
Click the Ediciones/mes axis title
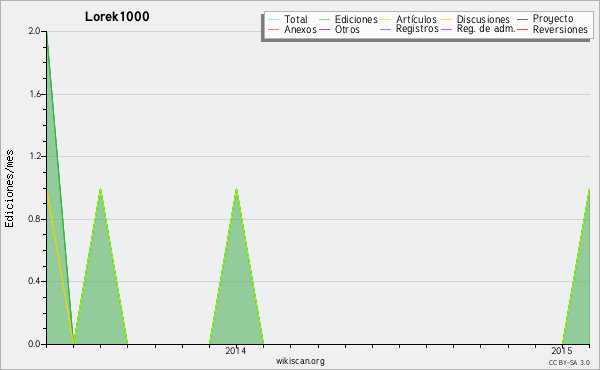click(9, 189)
